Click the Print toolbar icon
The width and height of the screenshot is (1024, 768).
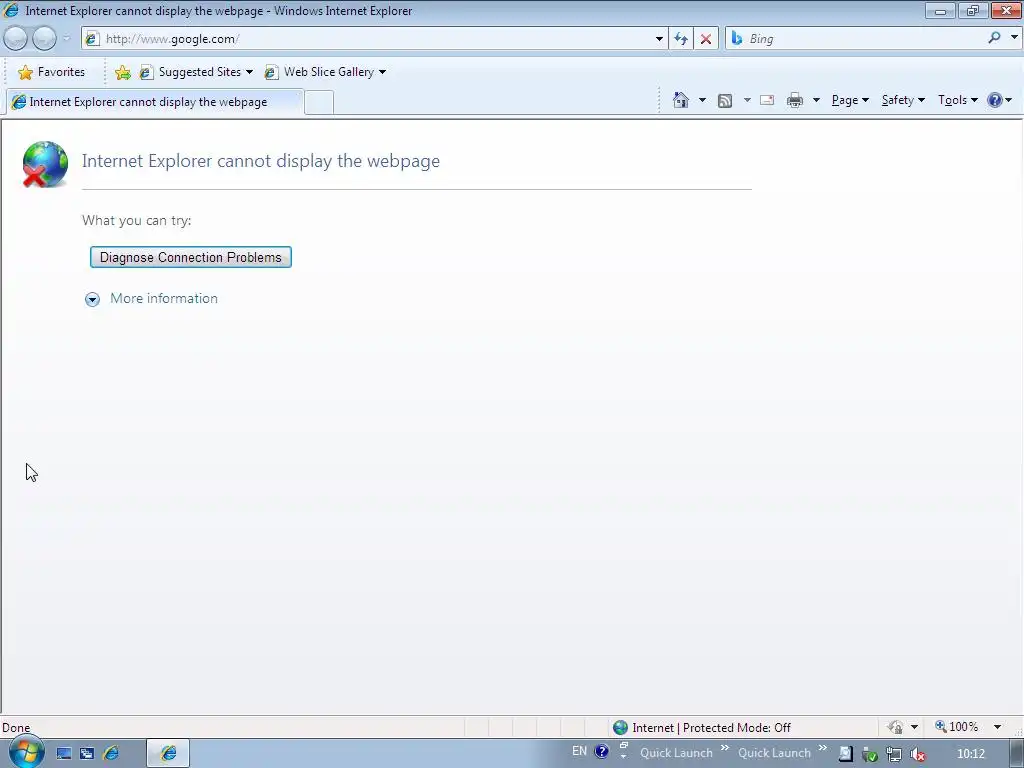pyautogui.click(x=795, y=100)
